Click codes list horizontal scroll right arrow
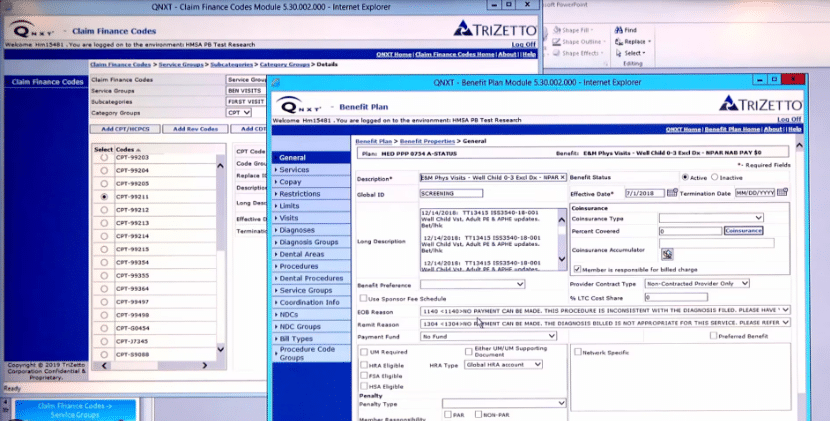The width and height of the screenshot is (830, 421). [x=204, y=365]
